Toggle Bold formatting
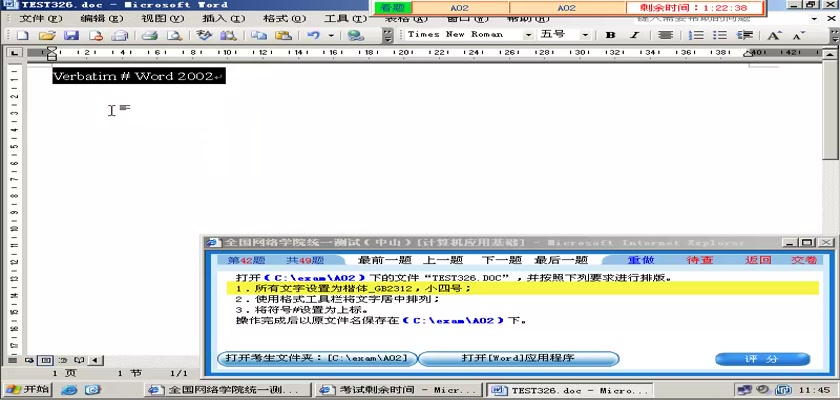840x400 pixels. 610,35
